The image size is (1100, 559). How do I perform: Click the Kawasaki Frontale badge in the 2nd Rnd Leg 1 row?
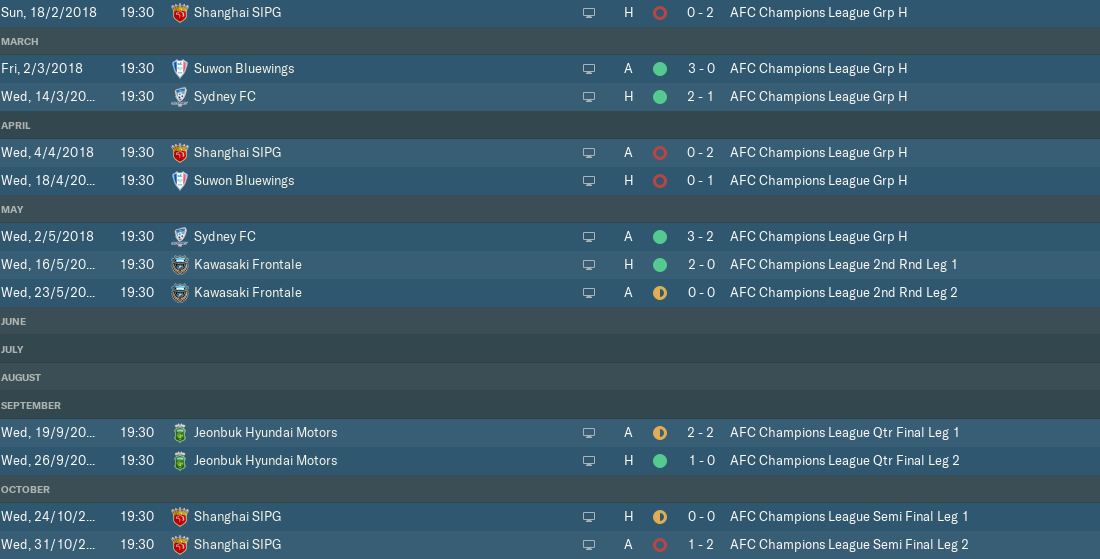tap(180, 264)
